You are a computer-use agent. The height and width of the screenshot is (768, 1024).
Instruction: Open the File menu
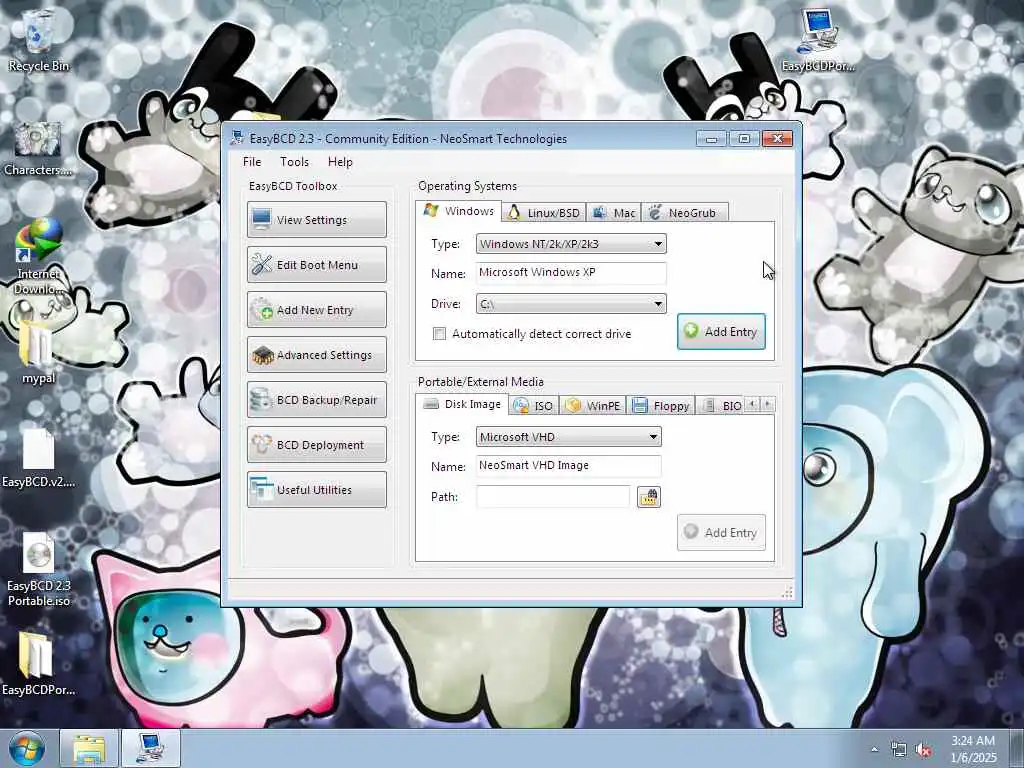point(252,162)
